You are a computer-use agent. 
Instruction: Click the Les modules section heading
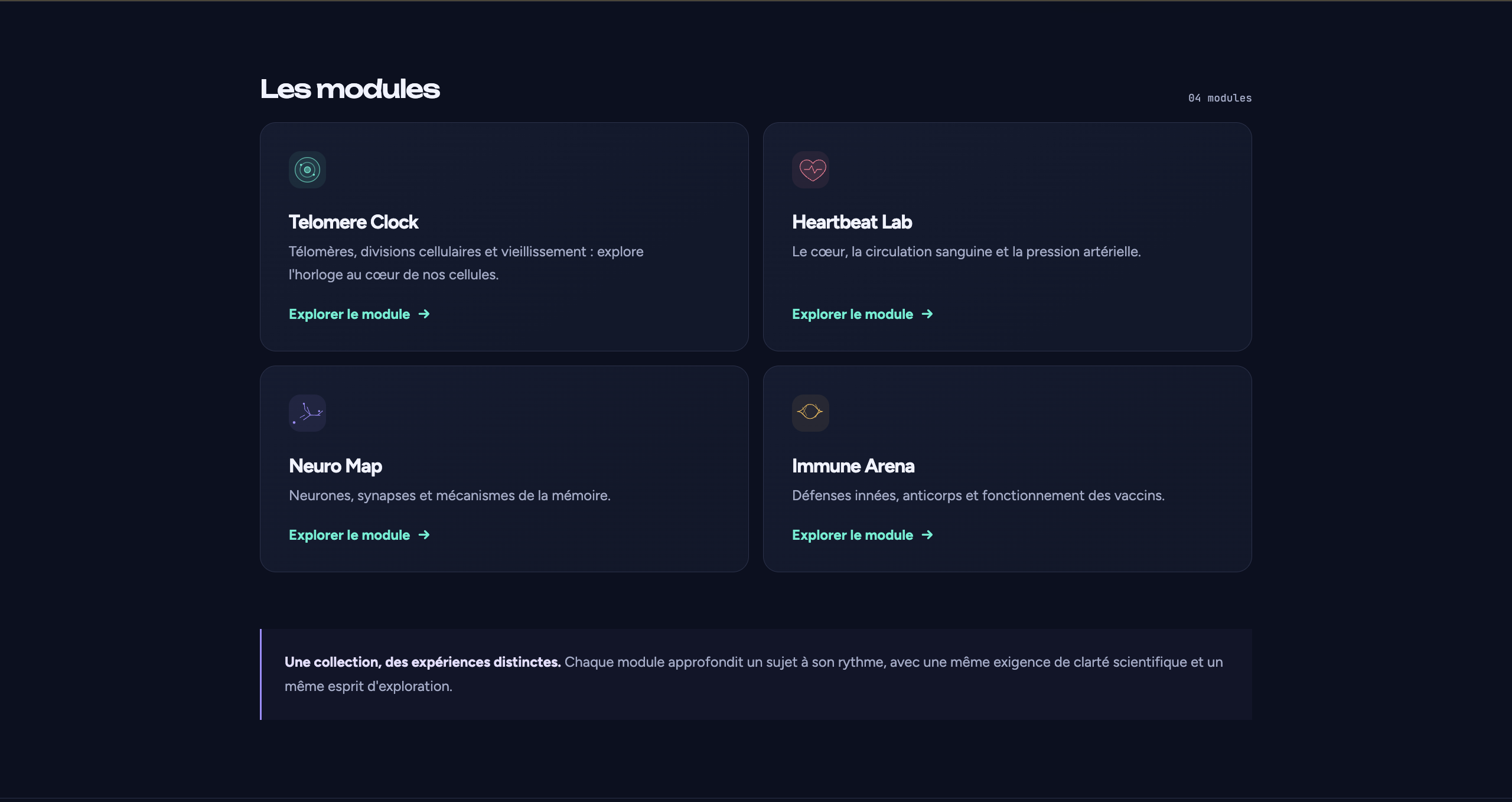pos(350,89)
